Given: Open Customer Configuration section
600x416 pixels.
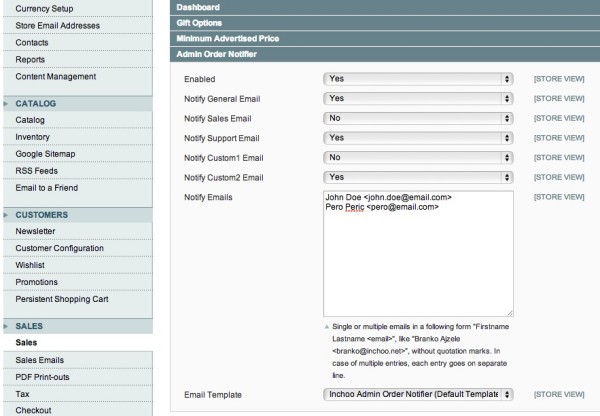Looking at the screenshot, I should 60,248.
